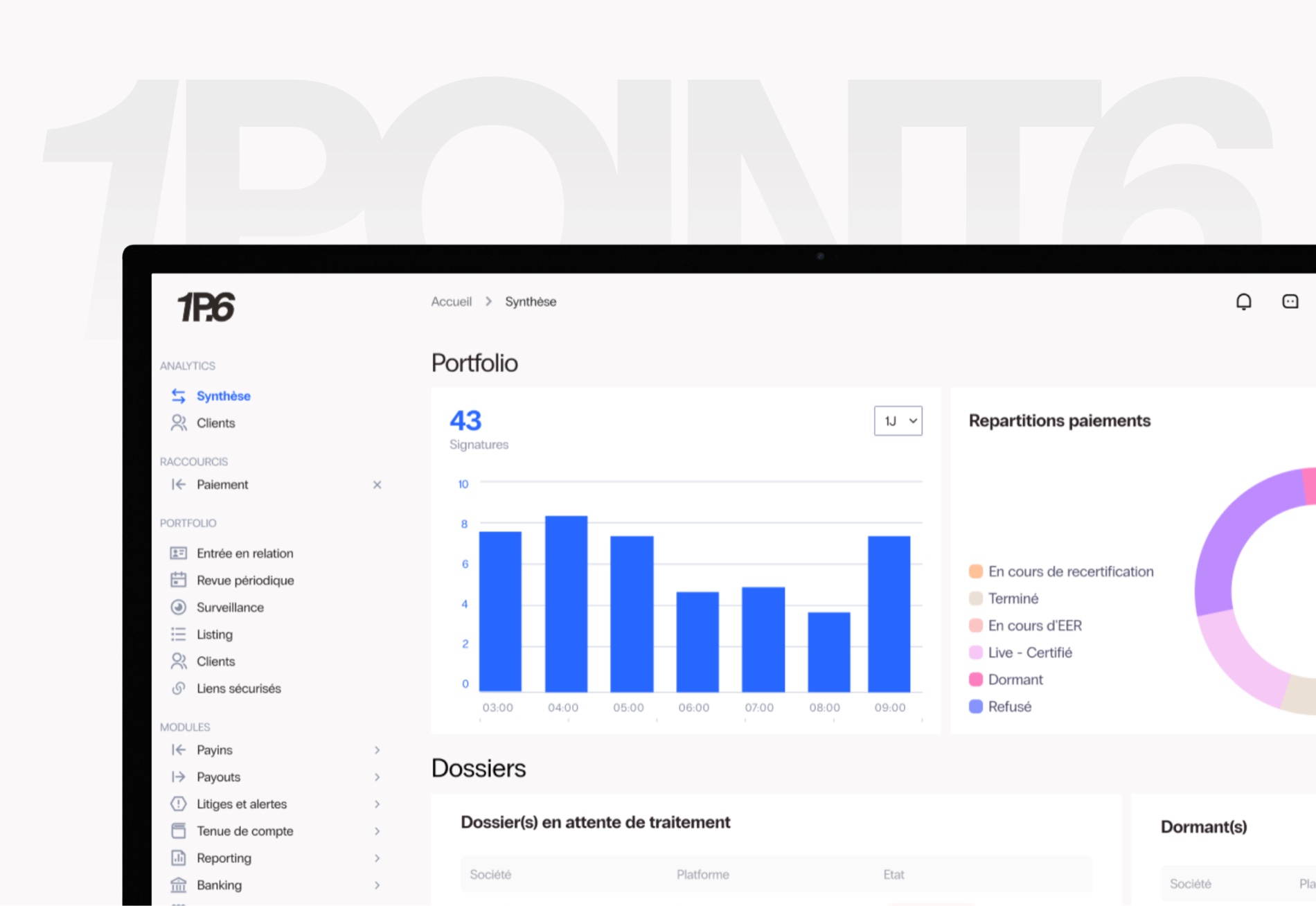Open Clients under Portfolio
This screenshot has height=906, width=1316.
(x=215, y=661)
